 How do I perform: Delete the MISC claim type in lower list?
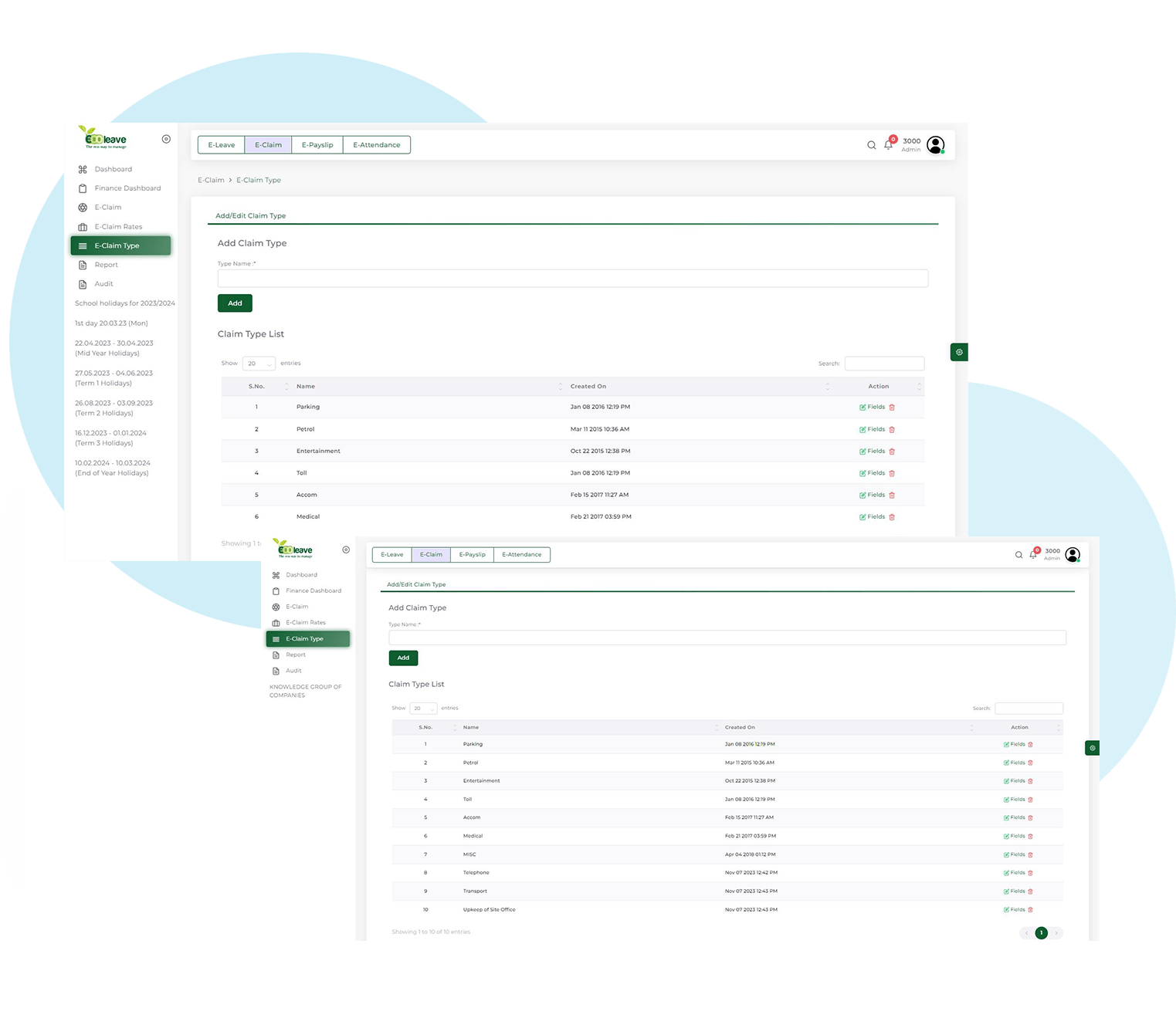1030,855
